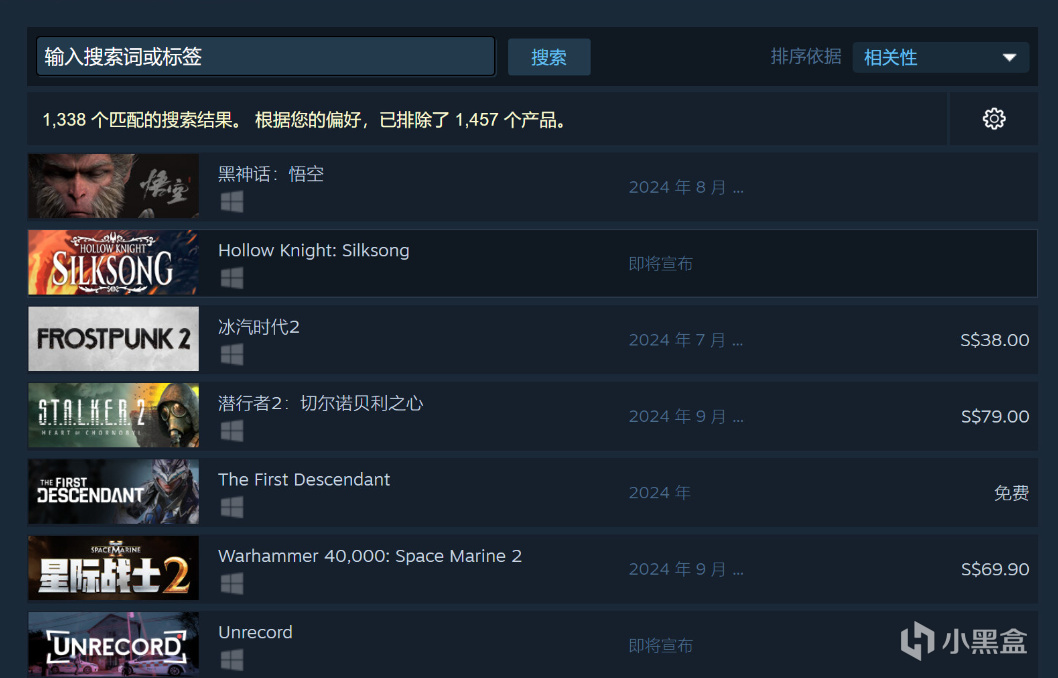Open the Silksong game thumbnail
1058x678 pixels.
(113, 262)
